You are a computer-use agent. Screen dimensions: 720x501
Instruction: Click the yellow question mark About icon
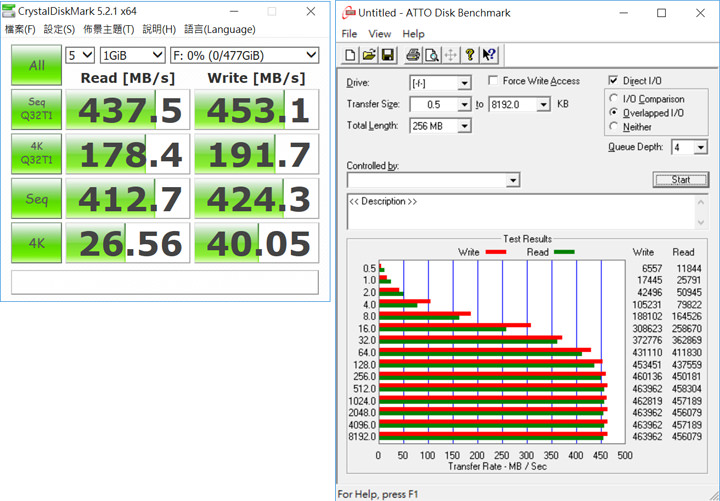[x=469, y=55]
